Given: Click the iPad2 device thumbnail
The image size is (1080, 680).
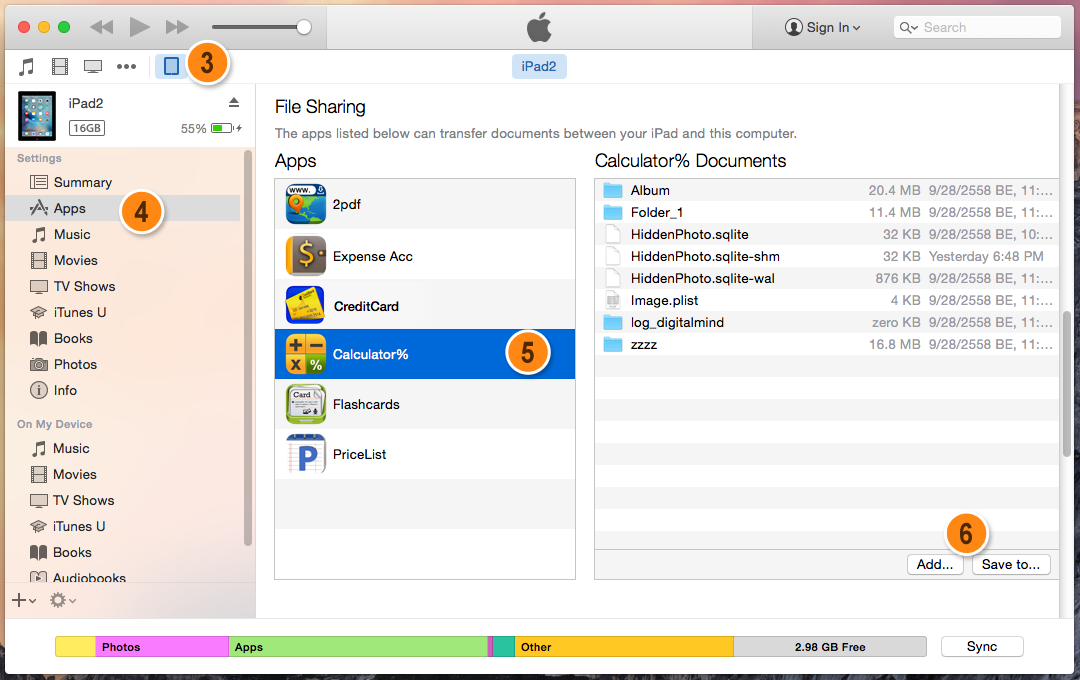Looking at the screenshot, I should point(37,116).
